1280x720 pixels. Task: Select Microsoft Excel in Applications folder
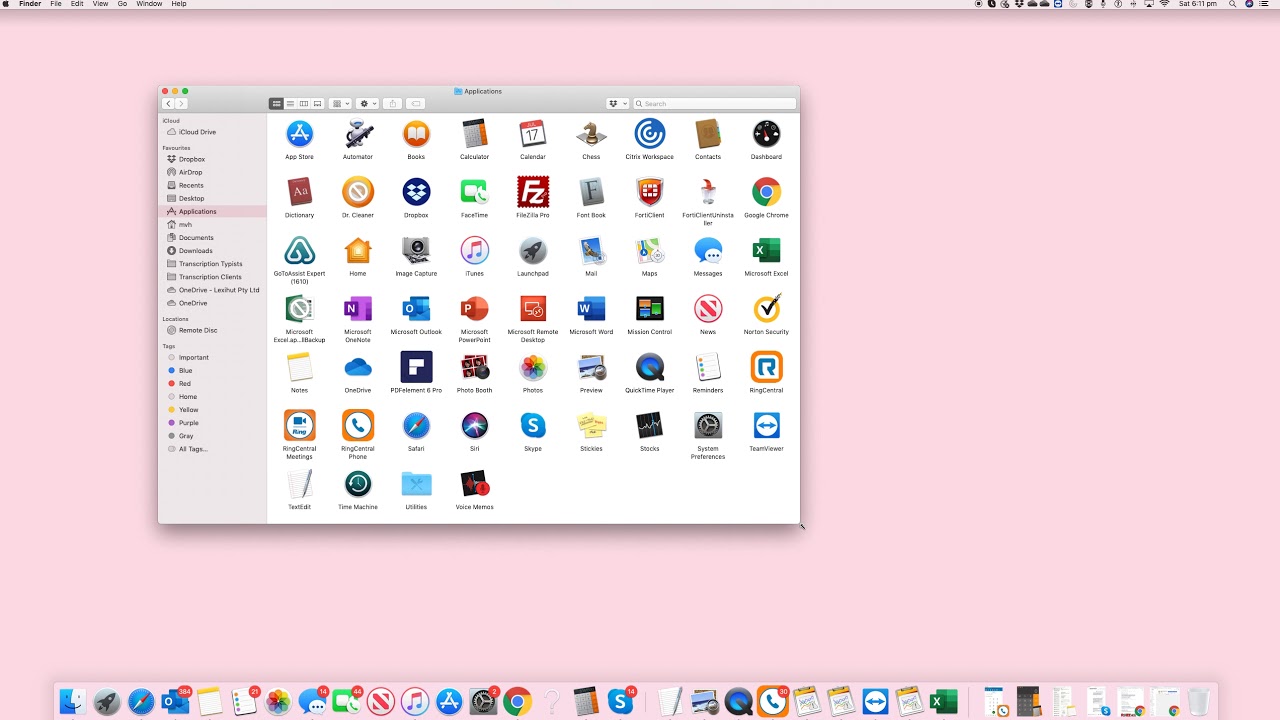coord(767,250)
